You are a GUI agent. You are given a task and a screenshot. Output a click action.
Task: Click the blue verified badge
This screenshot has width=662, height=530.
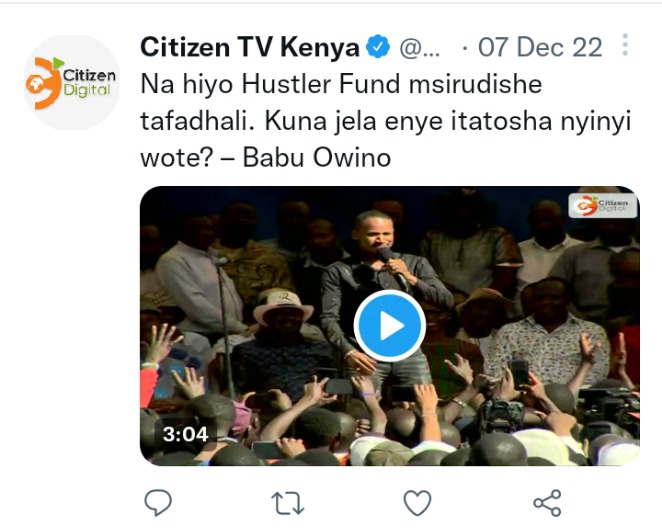tap(378, 46)
